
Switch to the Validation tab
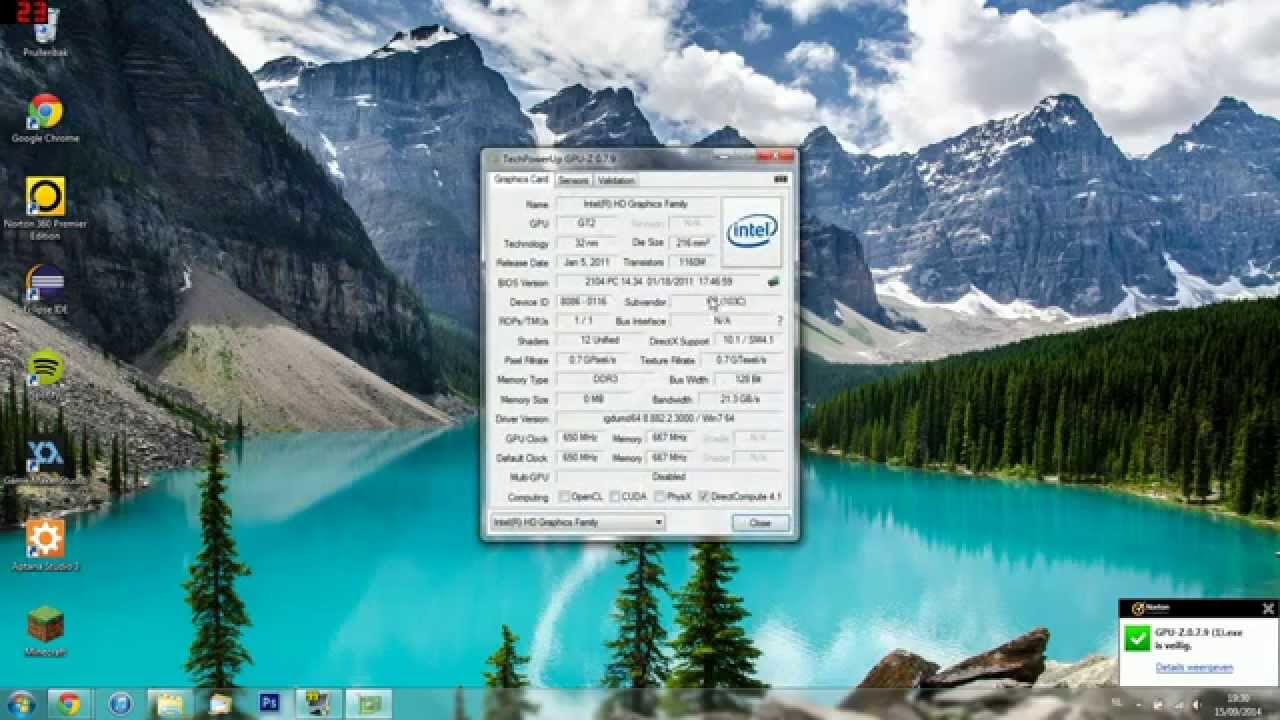coord(616,180)
